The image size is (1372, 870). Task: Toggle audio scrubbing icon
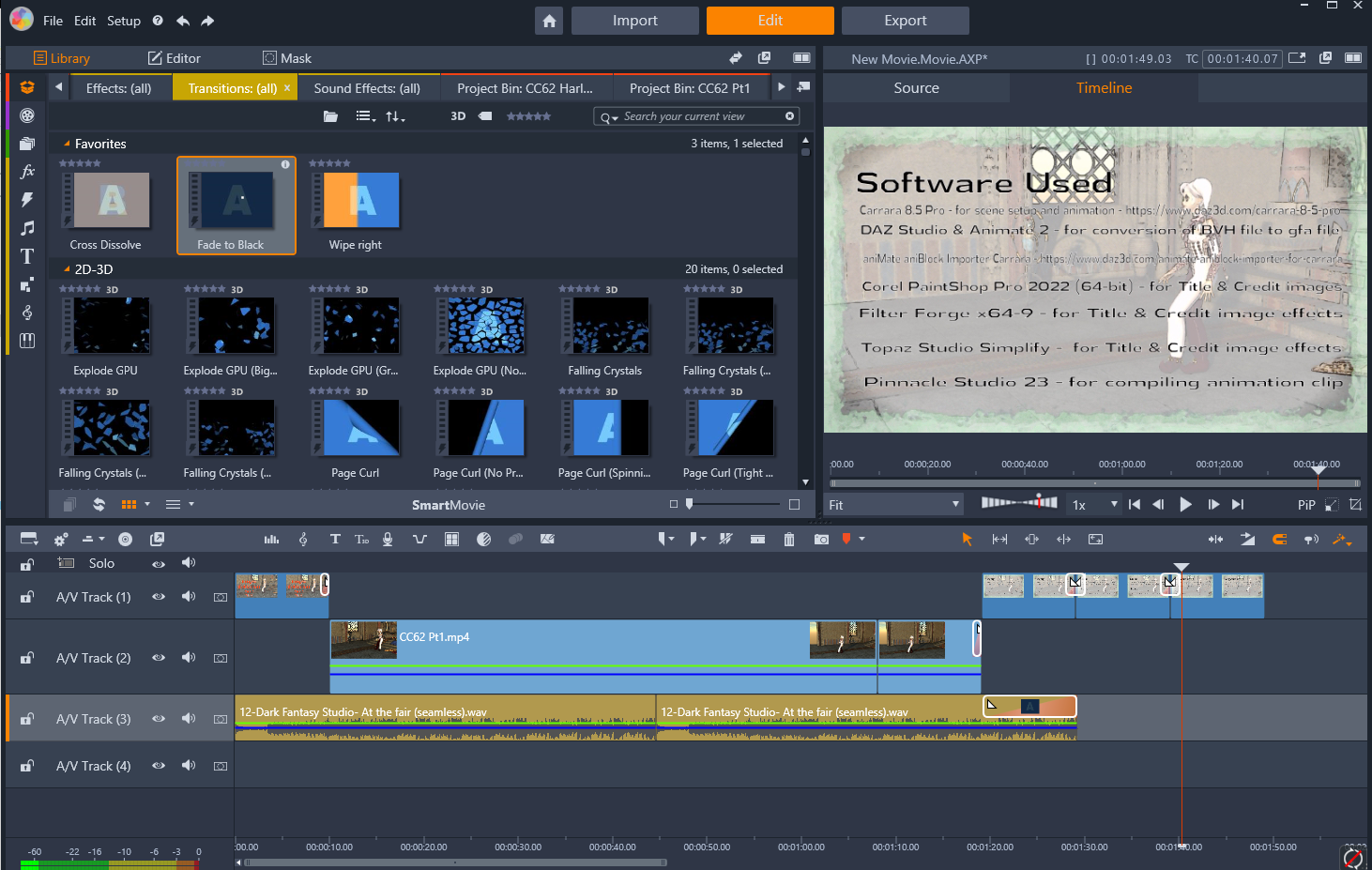click(1311, 539)
